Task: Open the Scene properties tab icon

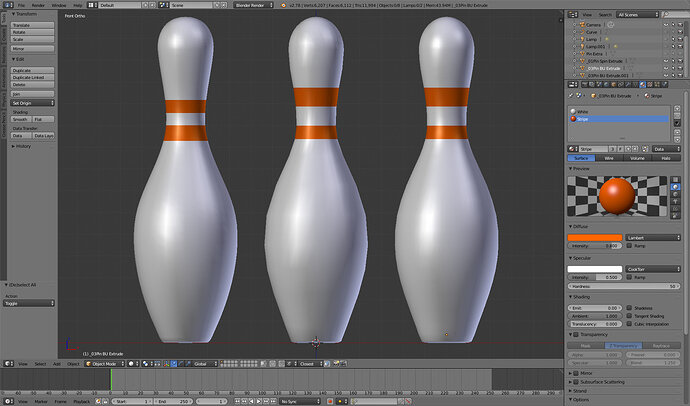Action: [599, 84]
